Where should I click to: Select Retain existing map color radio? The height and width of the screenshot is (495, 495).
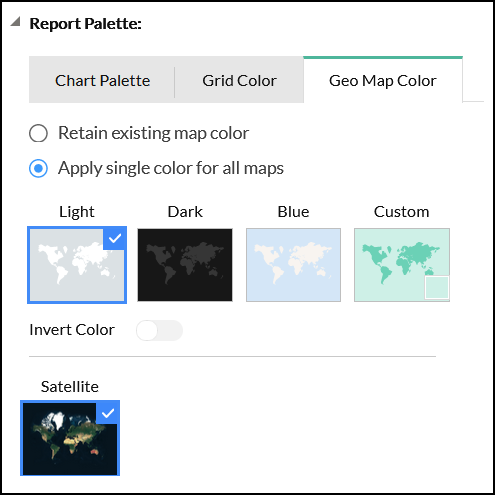pyautogui.click(x=38, y=133)
